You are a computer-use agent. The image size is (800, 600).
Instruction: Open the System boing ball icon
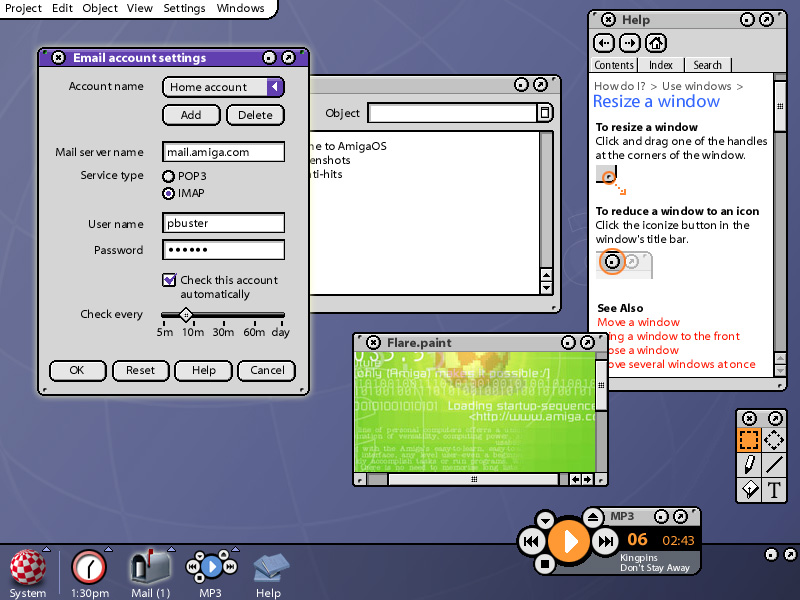tap(27, 568)
